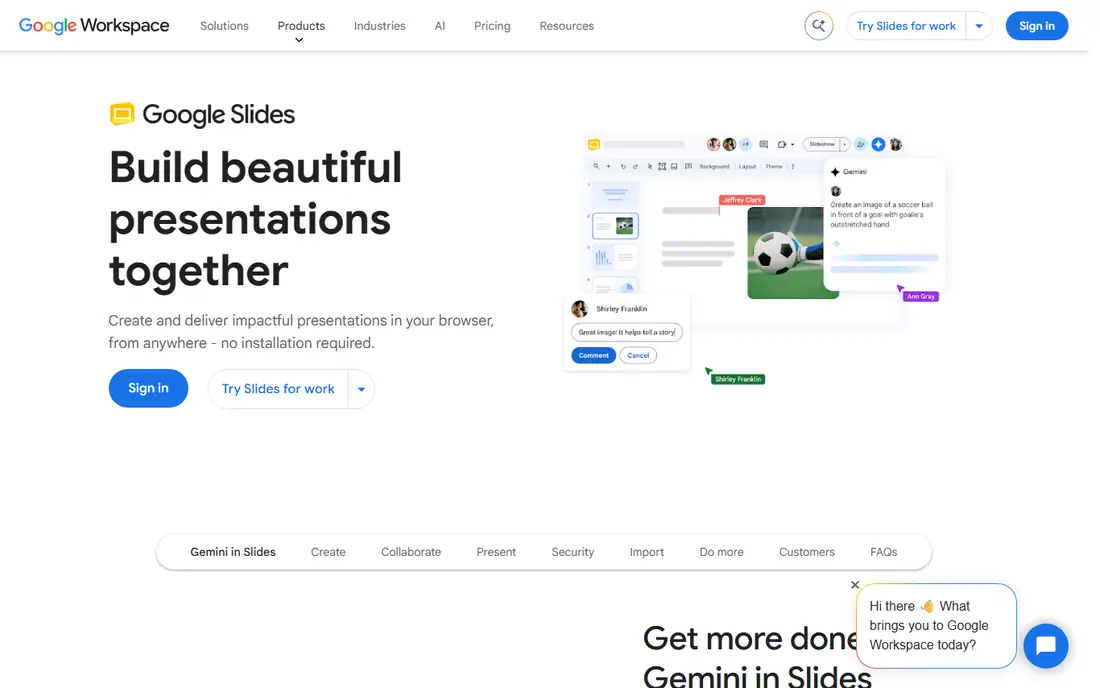Screen dimensions: 1100x688
Task: Dismiss the chat greeting with the X icon
Action: (x=854, y=585)
